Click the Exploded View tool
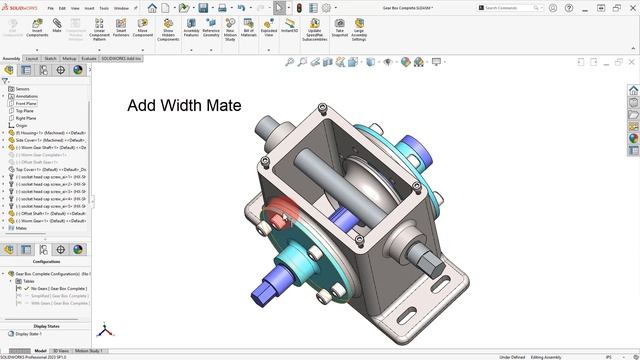640x360 pixels. (x=269, y=28)
